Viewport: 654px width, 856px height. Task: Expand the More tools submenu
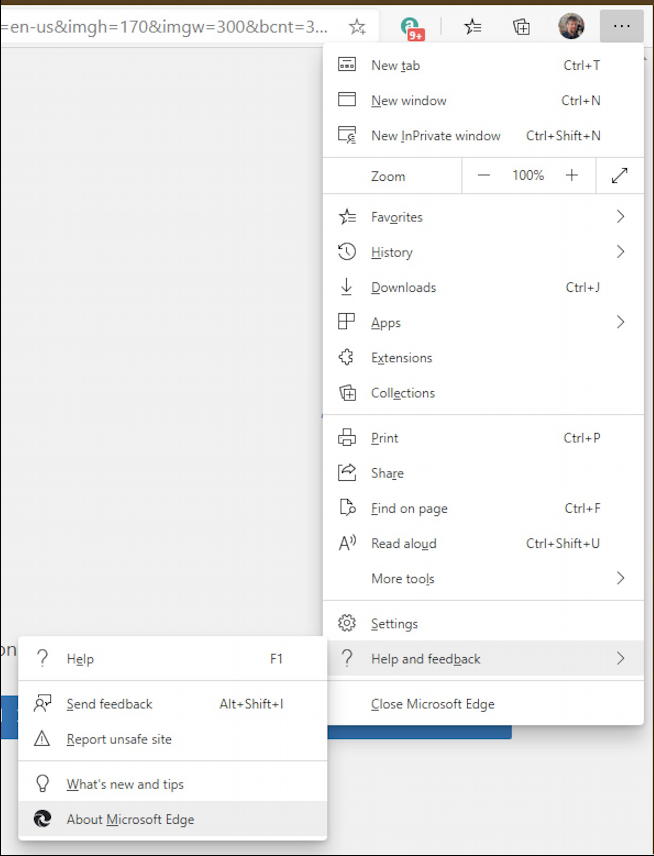click(620, 579)
